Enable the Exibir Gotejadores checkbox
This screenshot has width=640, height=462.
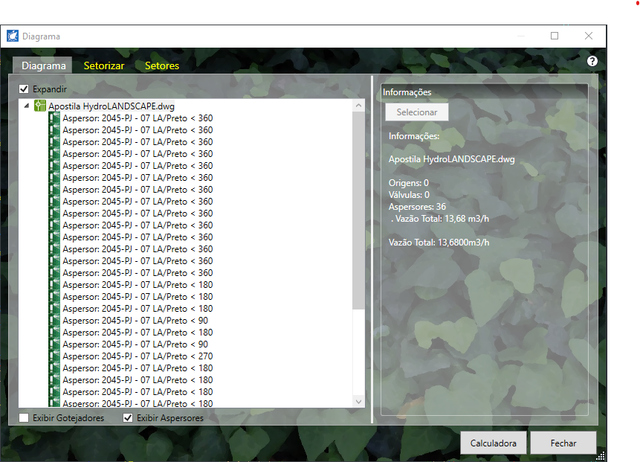[x=25, y=418]
